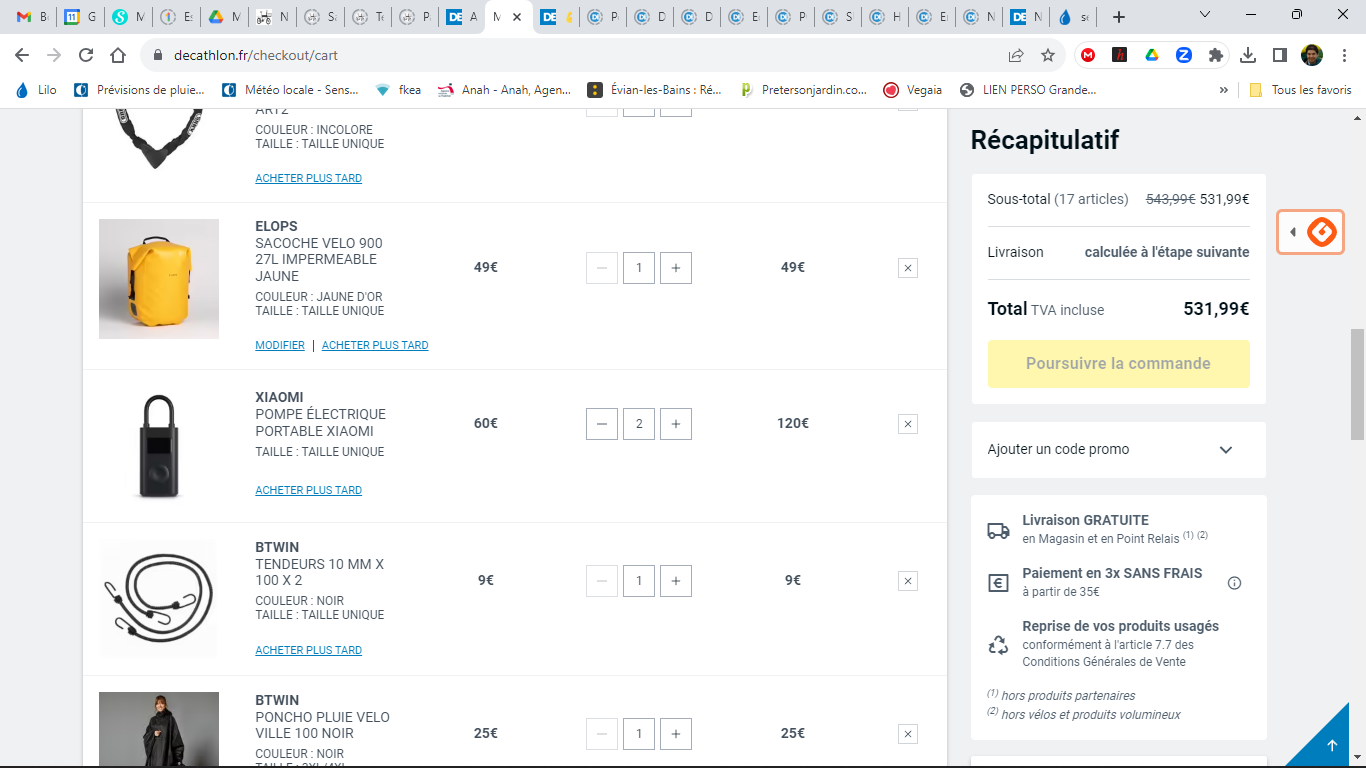Open Chrome downloads icon
The image size is (1366, 768).
click(x=1247, y=55)
